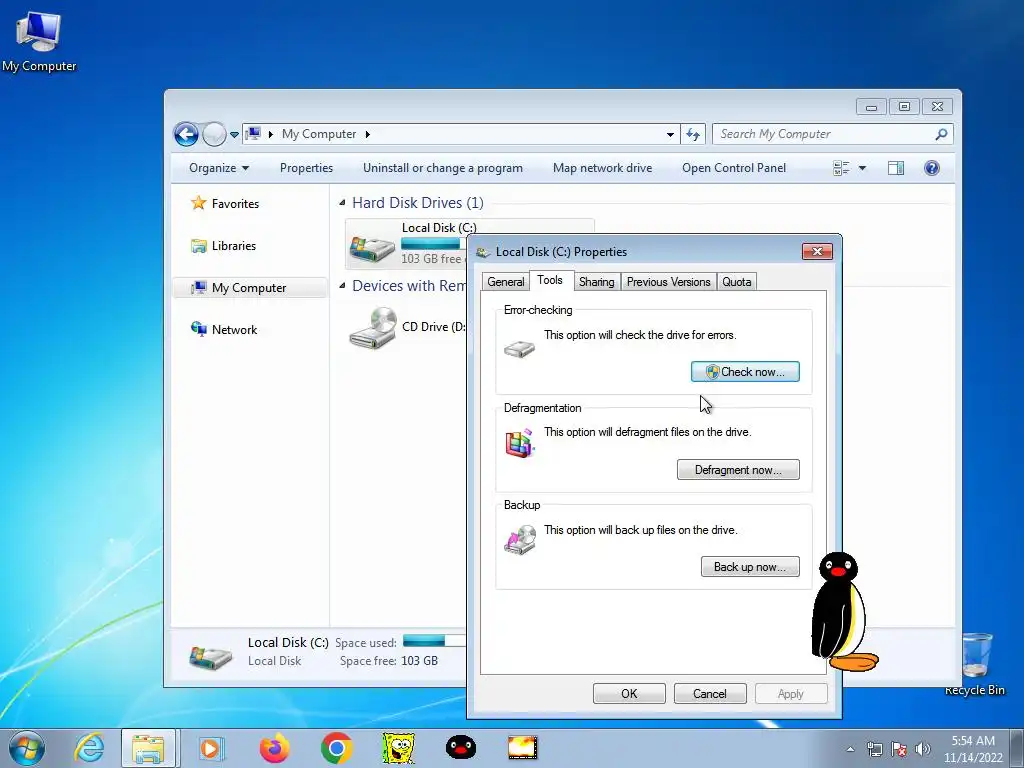
Task: Click the Change your view icon
Action: (x=841, y=168)
